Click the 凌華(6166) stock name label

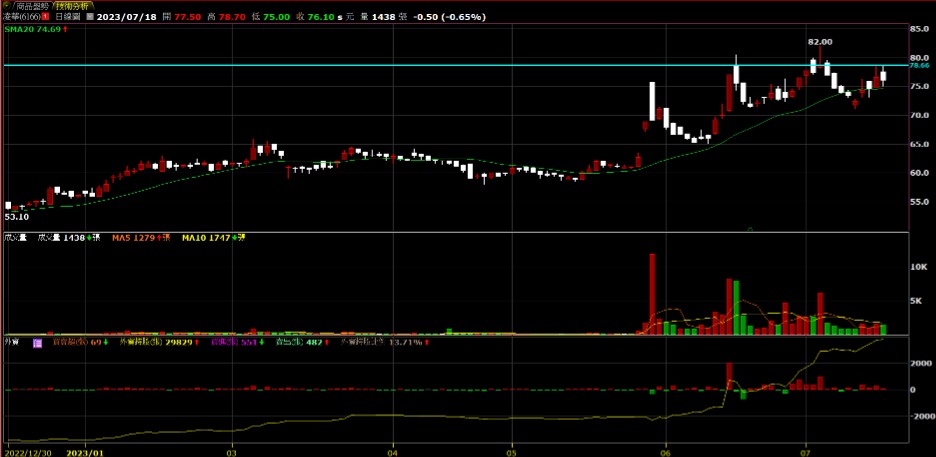[x=20, y=18]
